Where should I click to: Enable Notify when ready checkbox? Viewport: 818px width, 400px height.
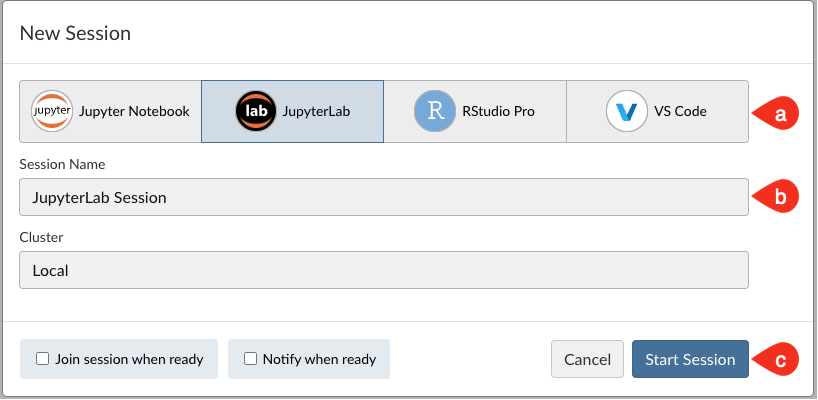250,359
